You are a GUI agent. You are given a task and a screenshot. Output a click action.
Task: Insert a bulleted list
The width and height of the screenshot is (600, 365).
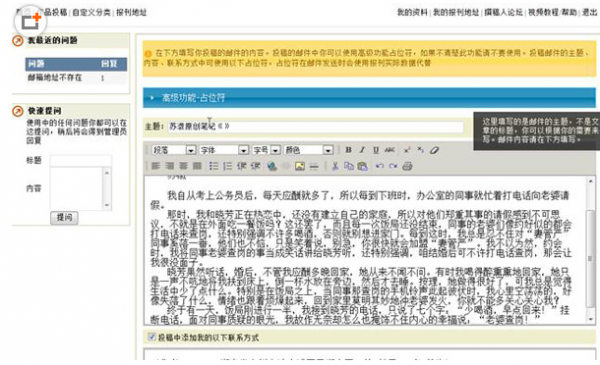[x=214, y=166]
